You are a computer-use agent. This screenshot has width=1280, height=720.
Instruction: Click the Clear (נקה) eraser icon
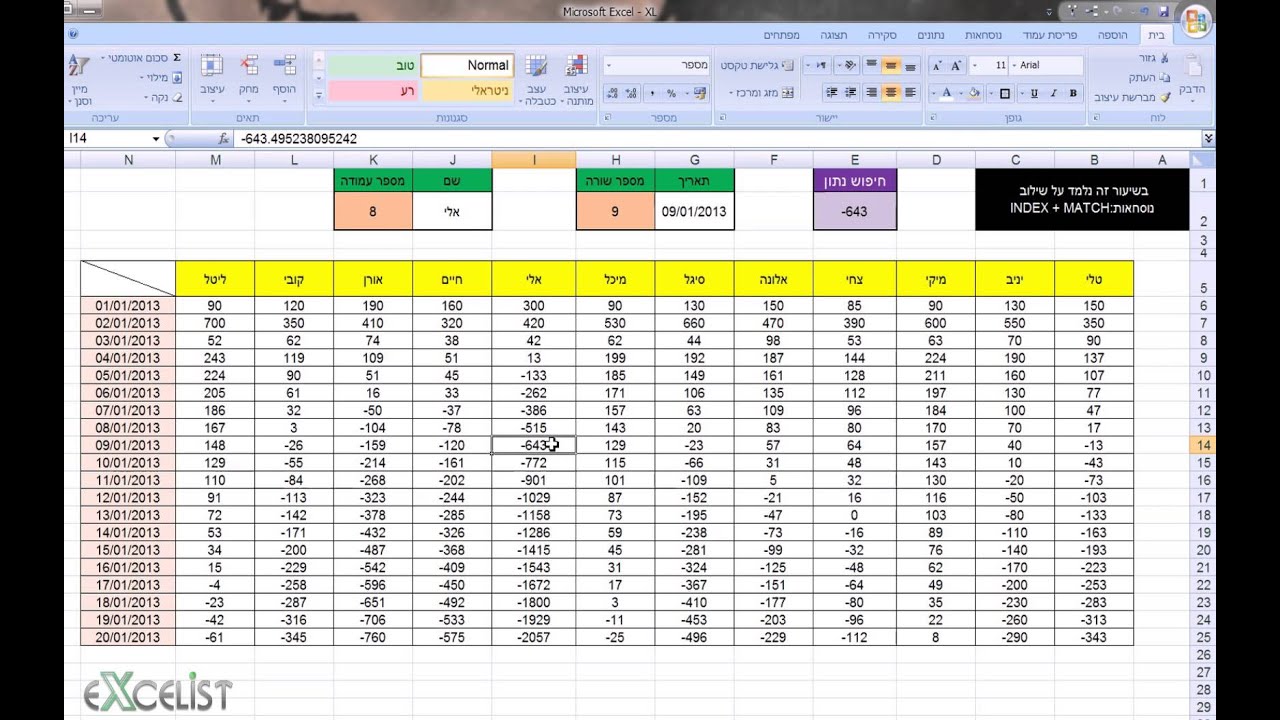click(177, 97)
